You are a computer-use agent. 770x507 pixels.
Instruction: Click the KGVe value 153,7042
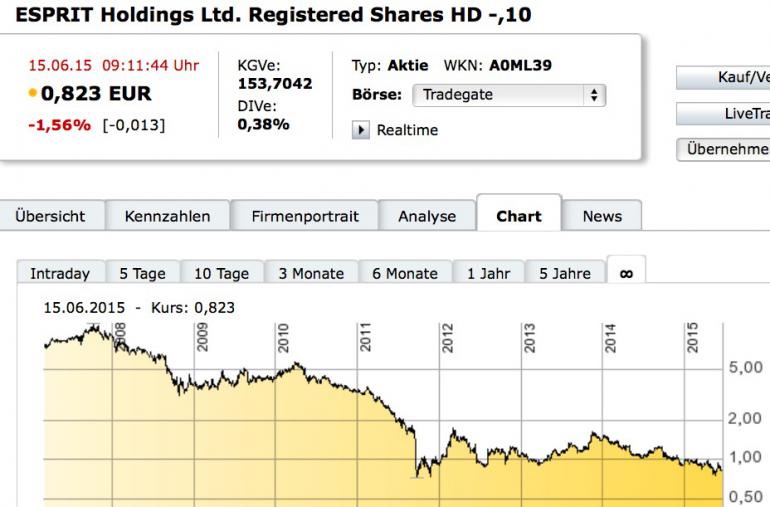tap(275, 84)
